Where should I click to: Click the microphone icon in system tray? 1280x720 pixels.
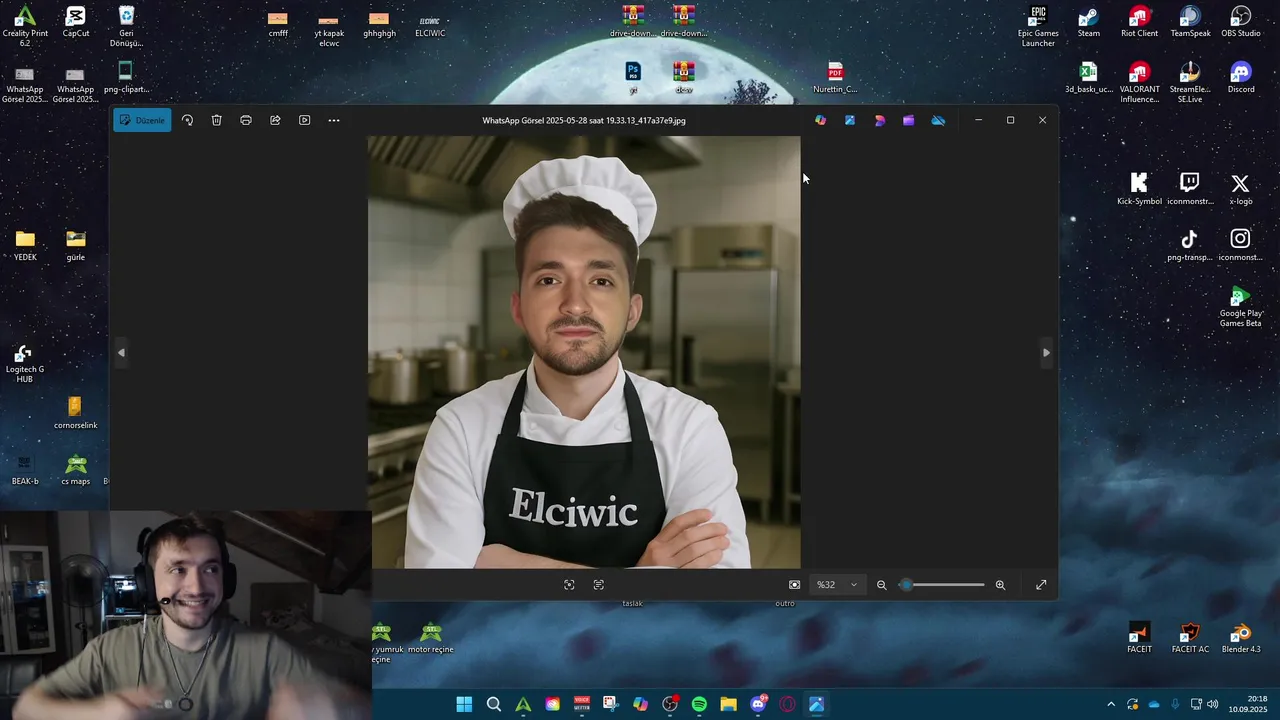[x=1175, y=704]
